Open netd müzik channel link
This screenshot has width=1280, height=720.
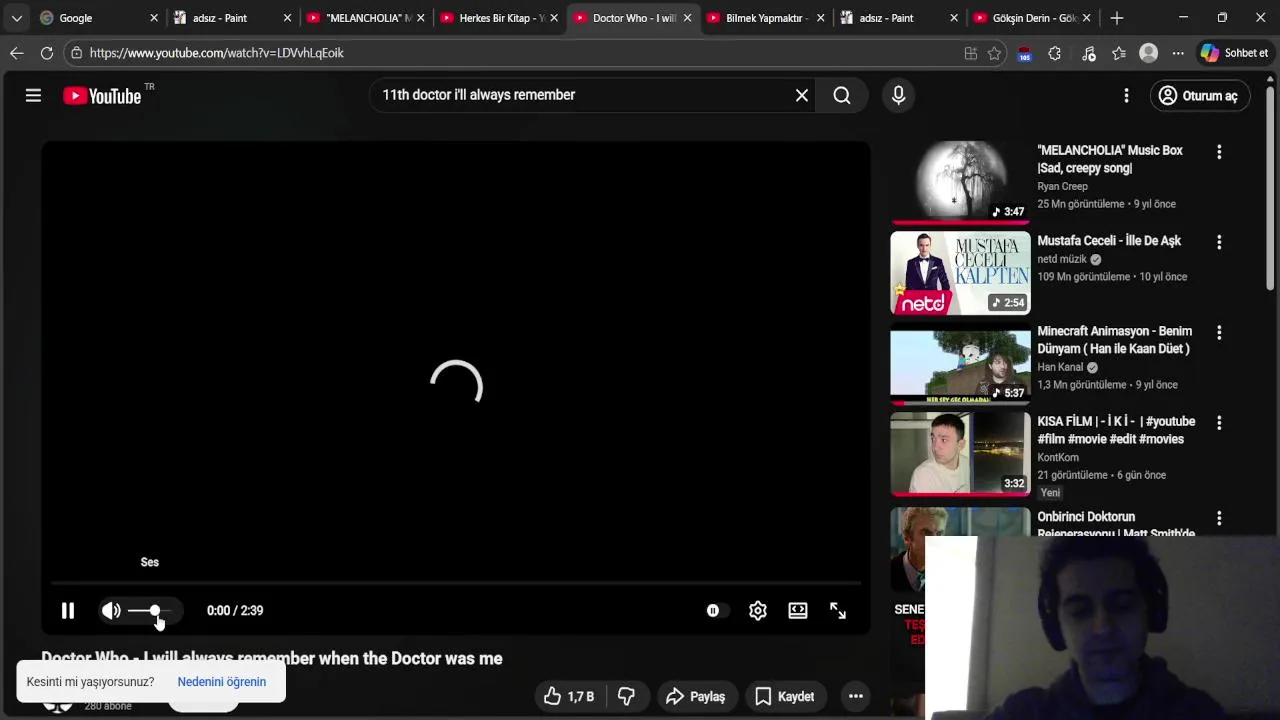click(1062, 259)
